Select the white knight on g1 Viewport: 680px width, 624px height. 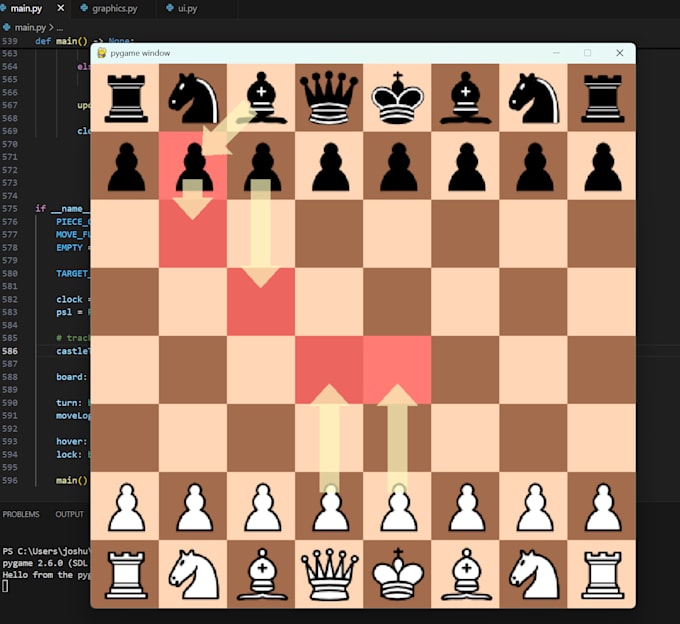[x=534, y=575]
